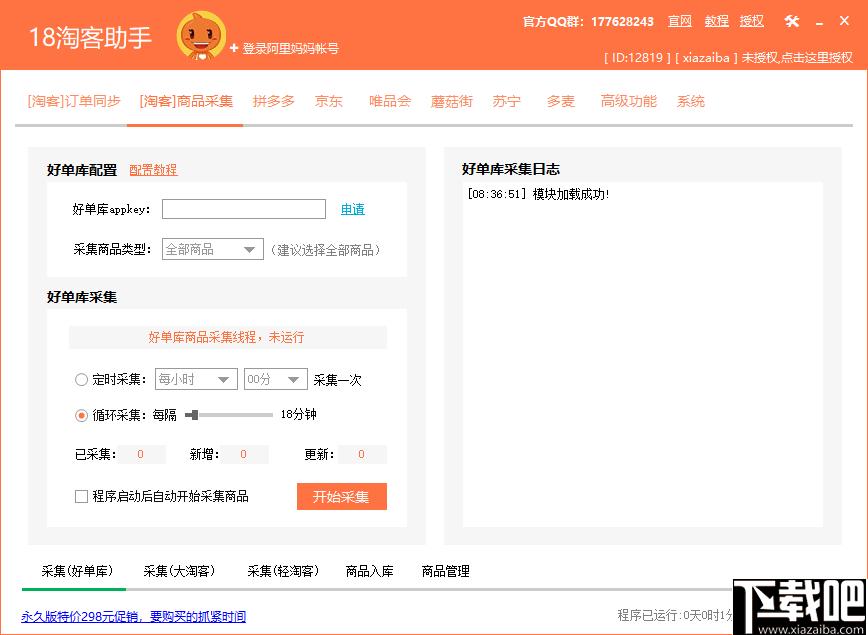Click the 开始采集 button
Viewport: 868px width, 635px height.
coord(342,497)
